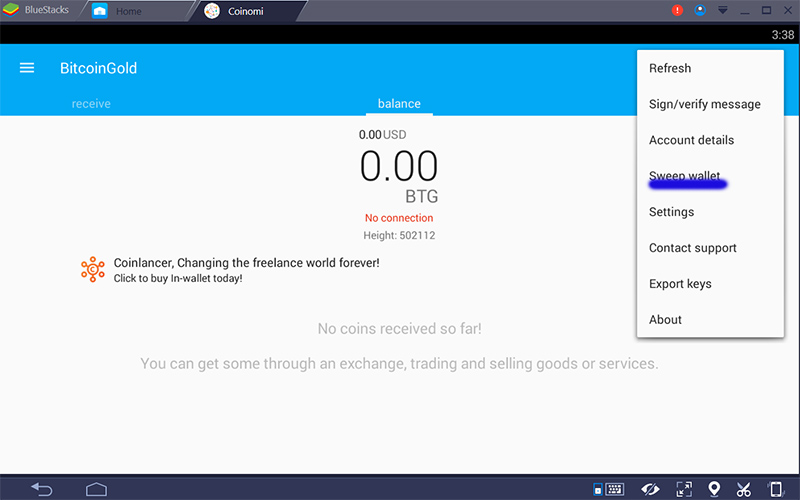Open Settings from the menu
Image resolution: width=800 pixels, height=500 pixels.
pyautogui.click(x=710, y=212)
